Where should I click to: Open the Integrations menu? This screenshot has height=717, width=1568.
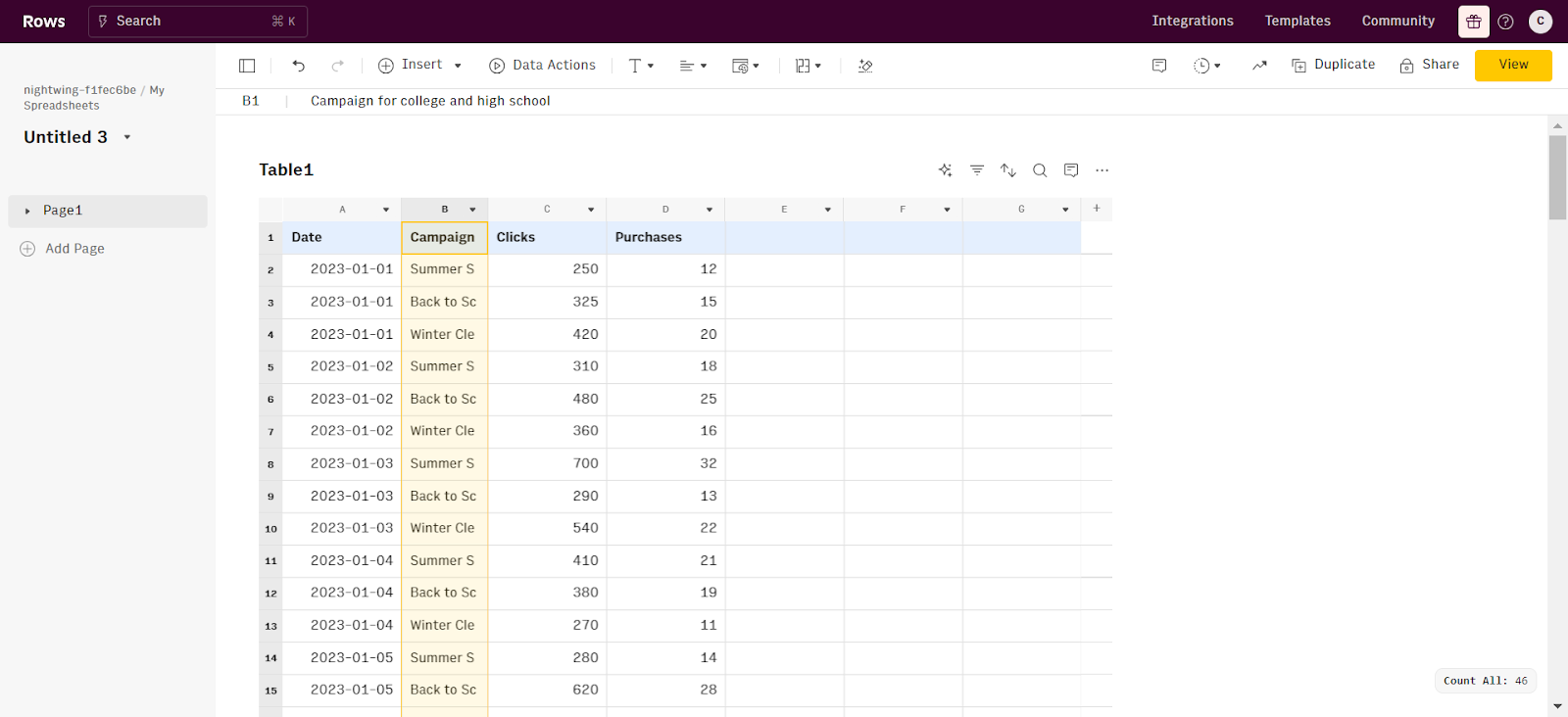coord(1193,21)
